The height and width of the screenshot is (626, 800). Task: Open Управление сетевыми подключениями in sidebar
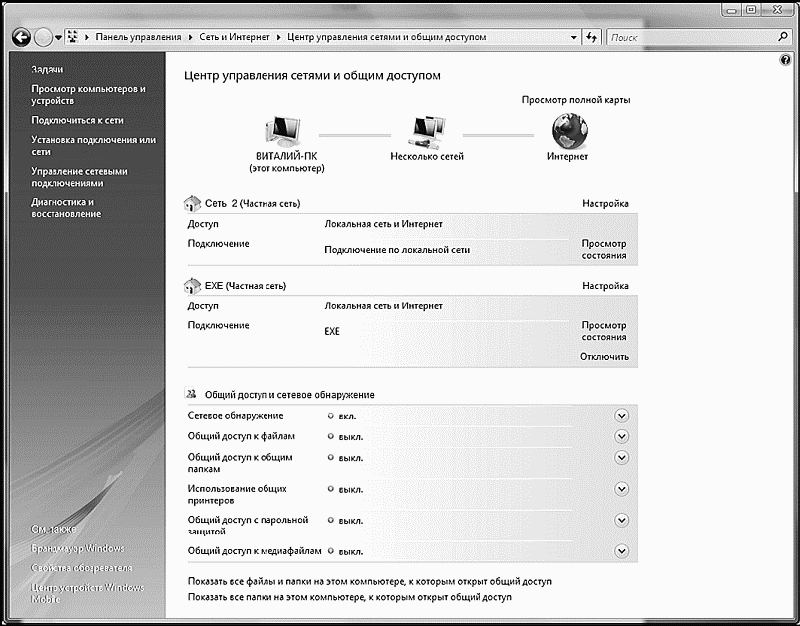pos(79,177)
